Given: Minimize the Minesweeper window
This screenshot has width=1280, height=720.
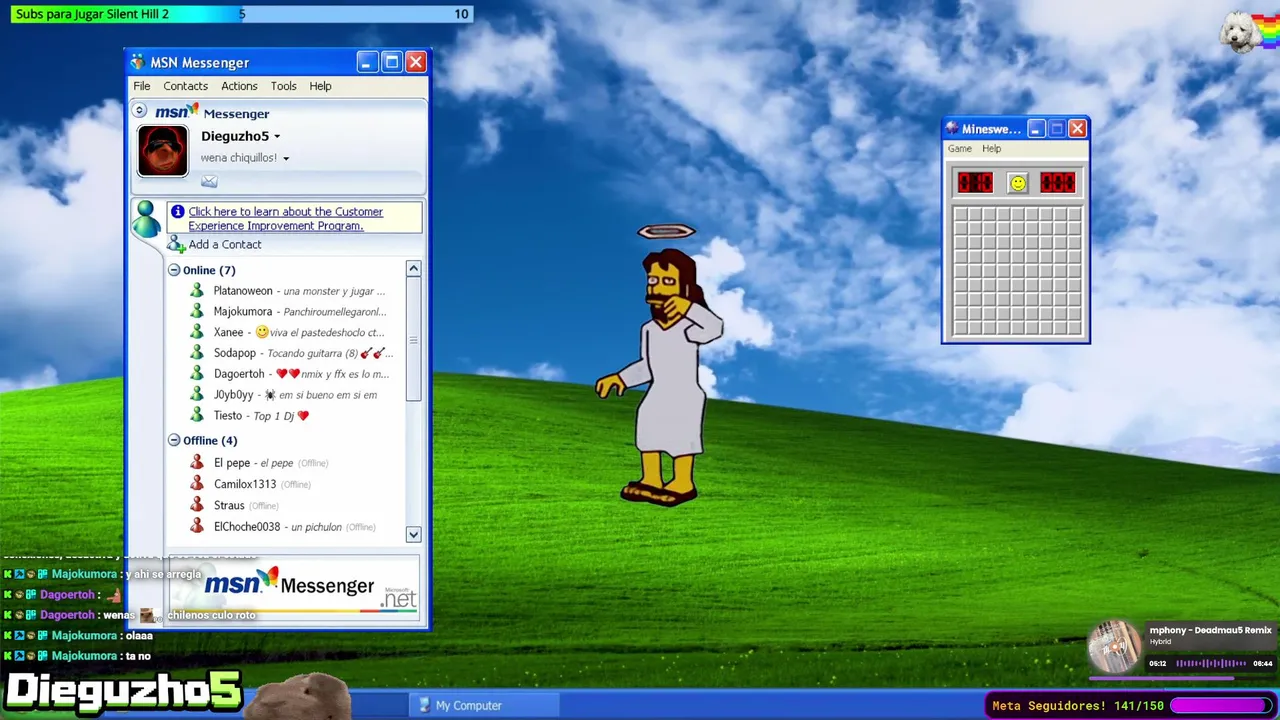Looking at the screenshot, I should 1036,129.
